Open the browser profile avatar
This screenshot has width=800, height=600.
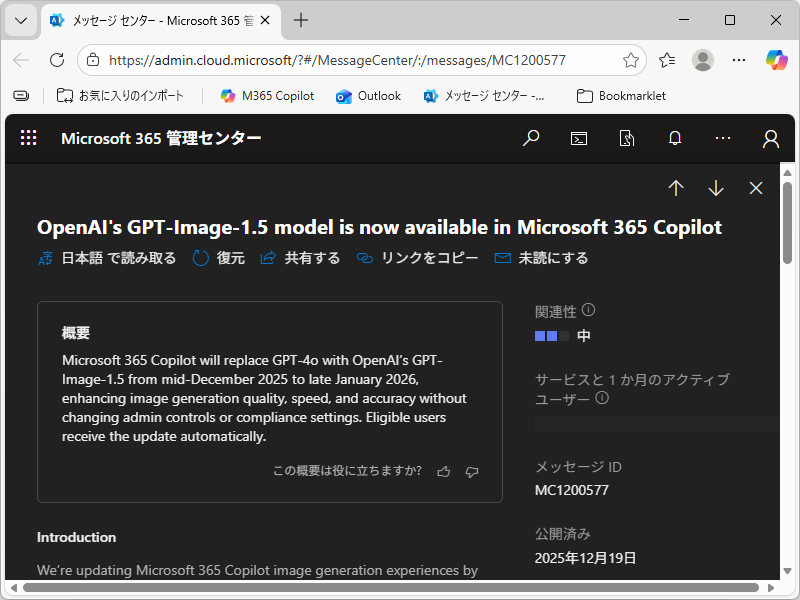coord(703,60)
